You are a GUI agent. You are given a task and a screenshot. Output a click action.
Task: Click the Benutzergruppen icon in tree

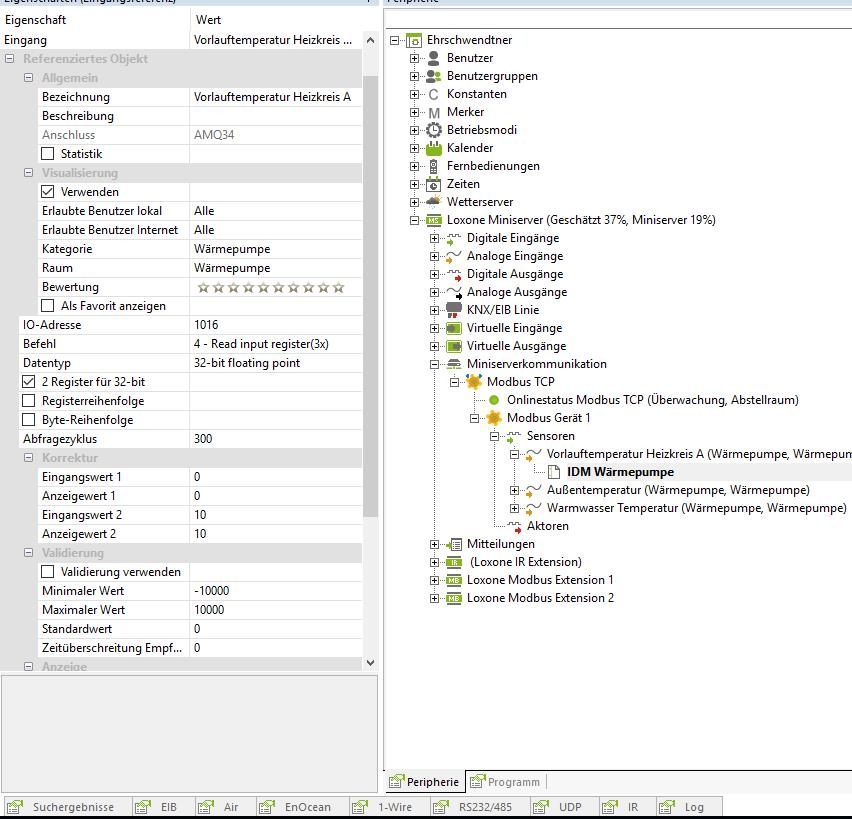(x=434, y=76)
